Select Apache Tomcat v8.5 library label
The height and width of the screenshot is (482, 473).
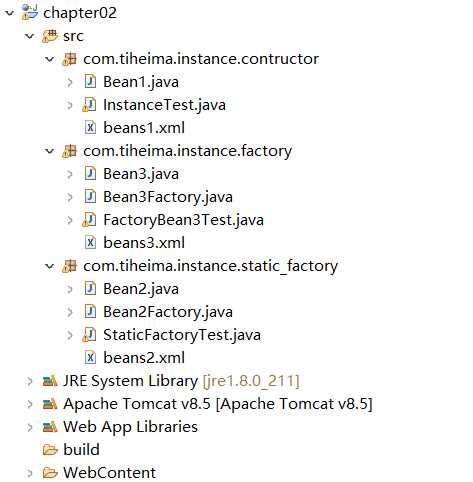(218, 404)
